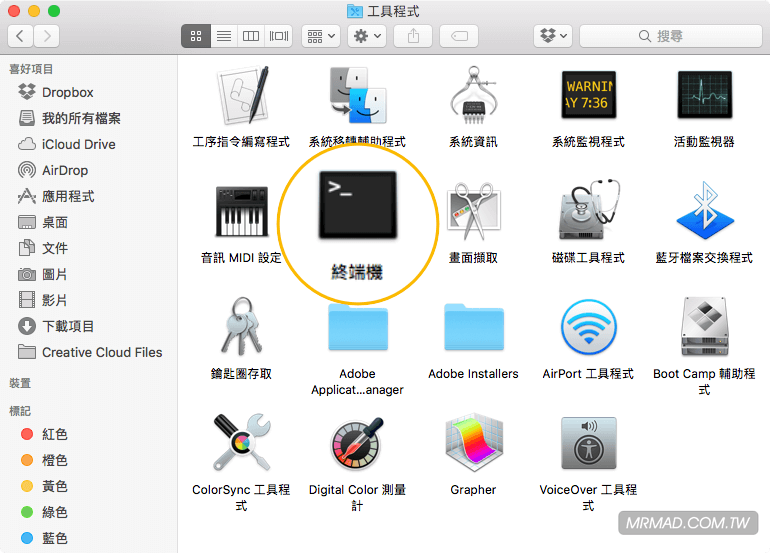
Task: Select iCloud Drive in sidebar
Action: pos(78,144)
